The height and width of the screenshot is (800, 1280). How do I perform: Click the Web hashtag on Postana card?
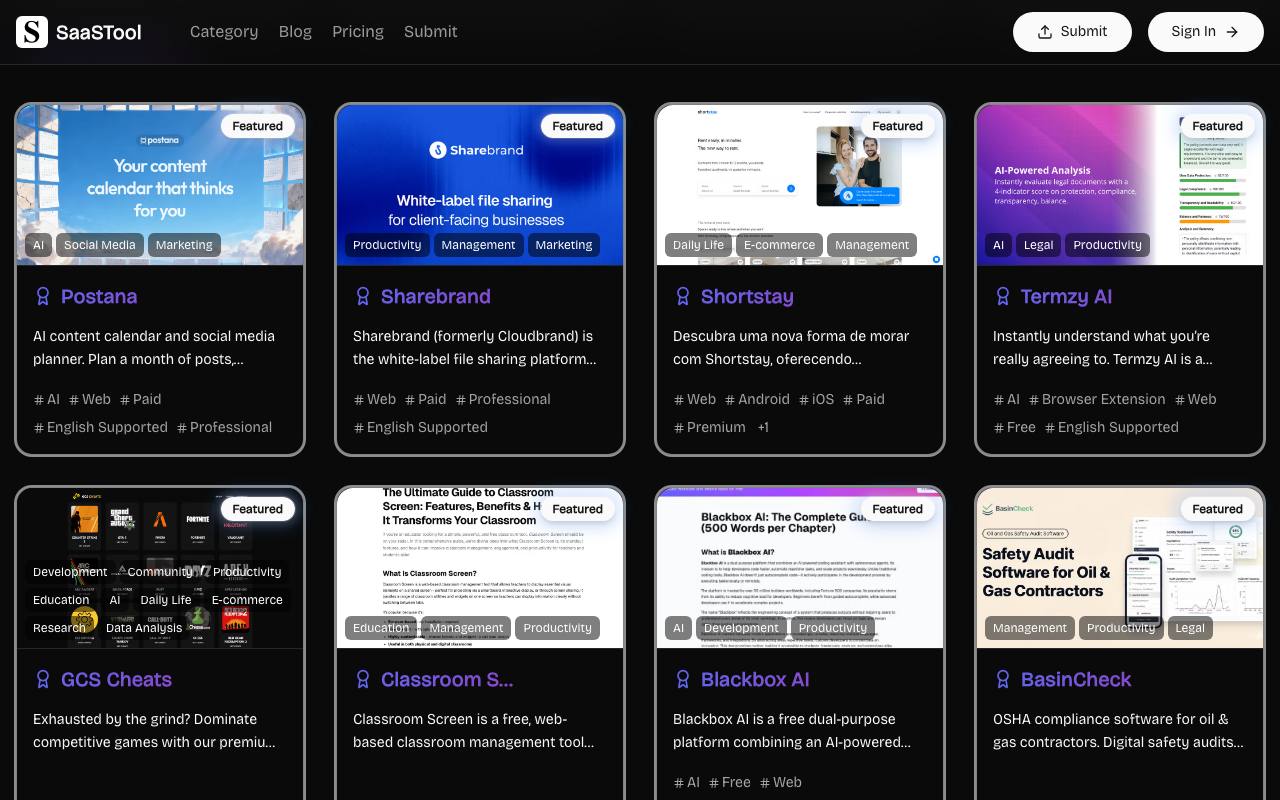[x=90, y=399]
